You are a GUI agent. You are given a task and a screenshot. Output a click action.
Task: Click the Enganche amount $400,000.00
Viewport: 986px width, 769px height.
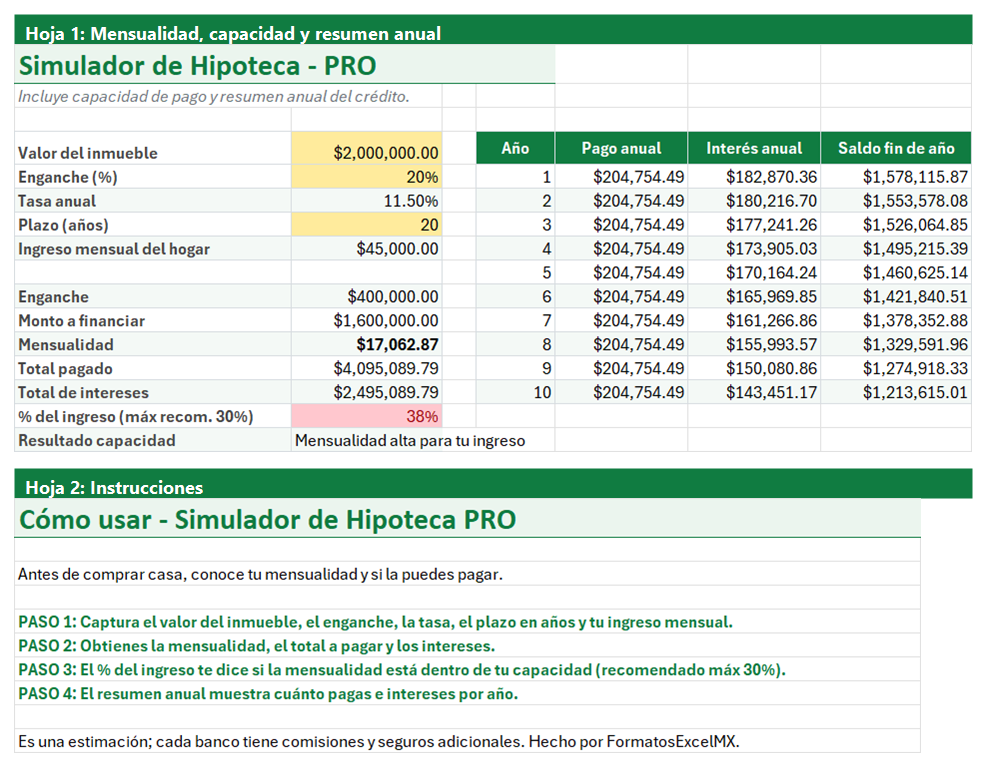point(367,297)
